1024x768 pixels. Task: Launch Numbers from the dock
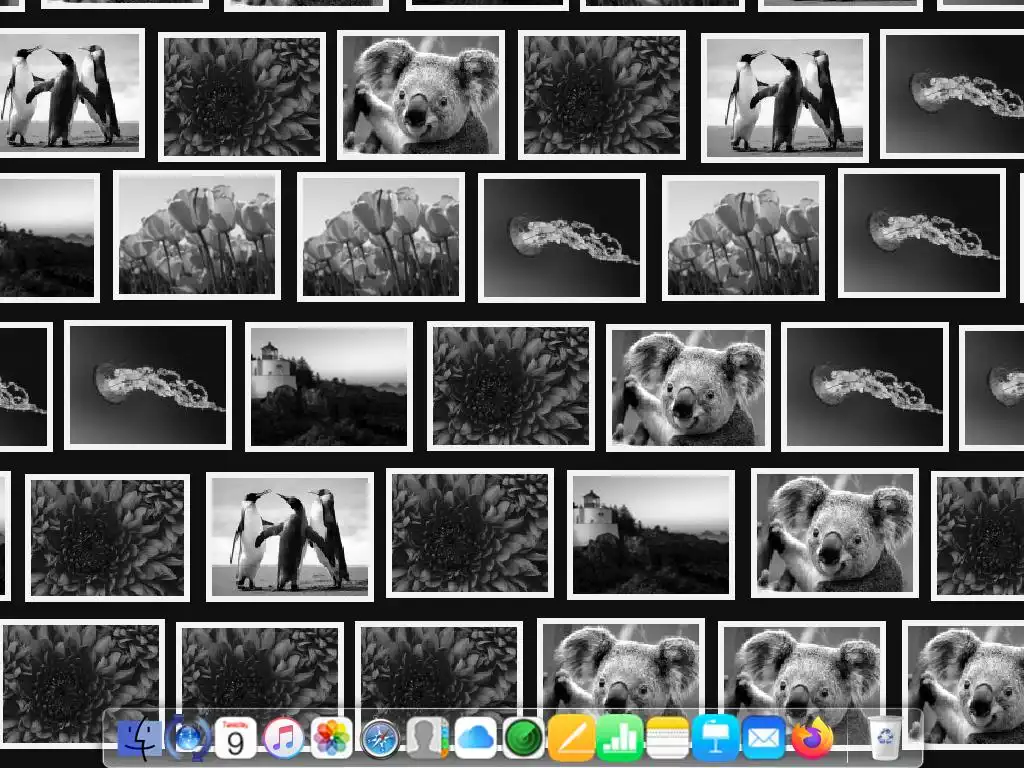click(x=619, y=739)
